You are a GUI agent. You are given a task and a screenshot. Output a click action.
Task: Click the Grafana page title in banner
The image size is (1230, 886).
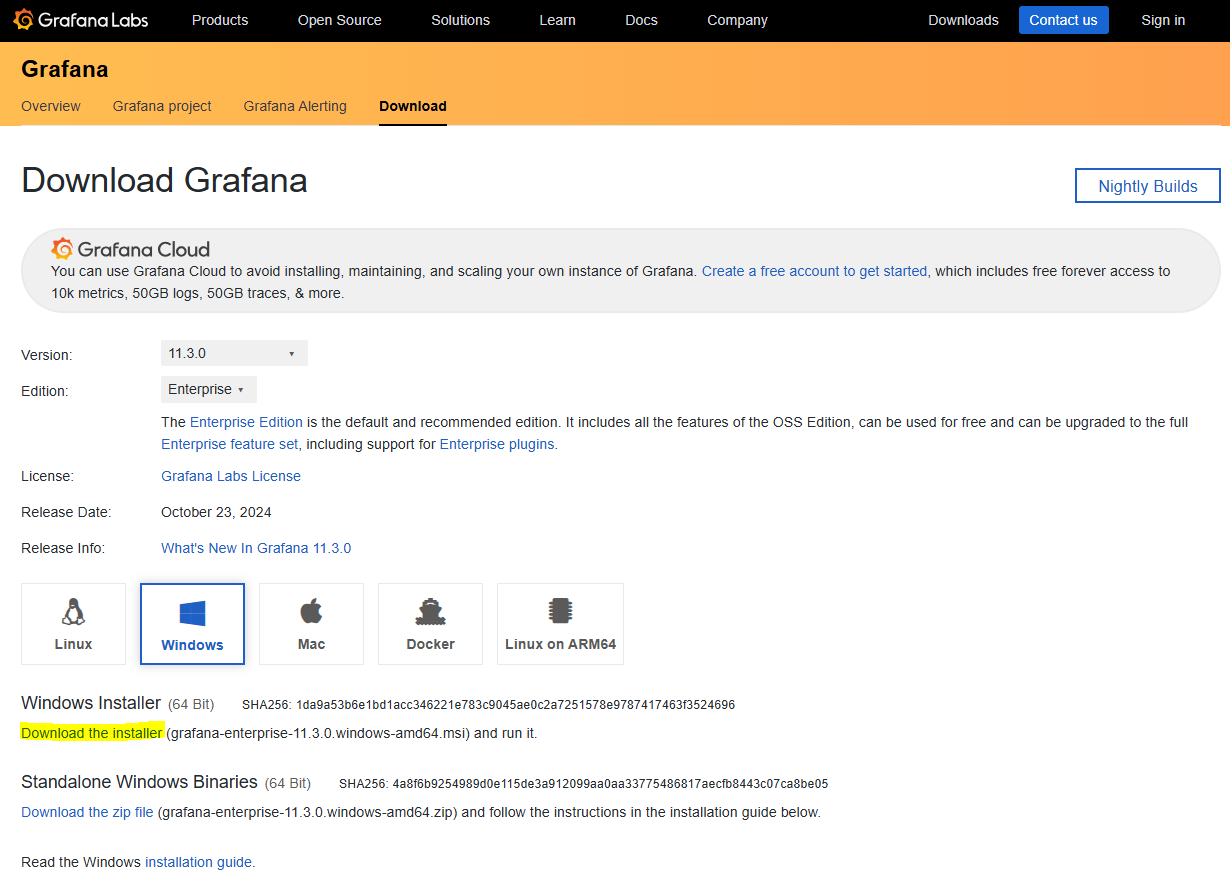point(65,69)
